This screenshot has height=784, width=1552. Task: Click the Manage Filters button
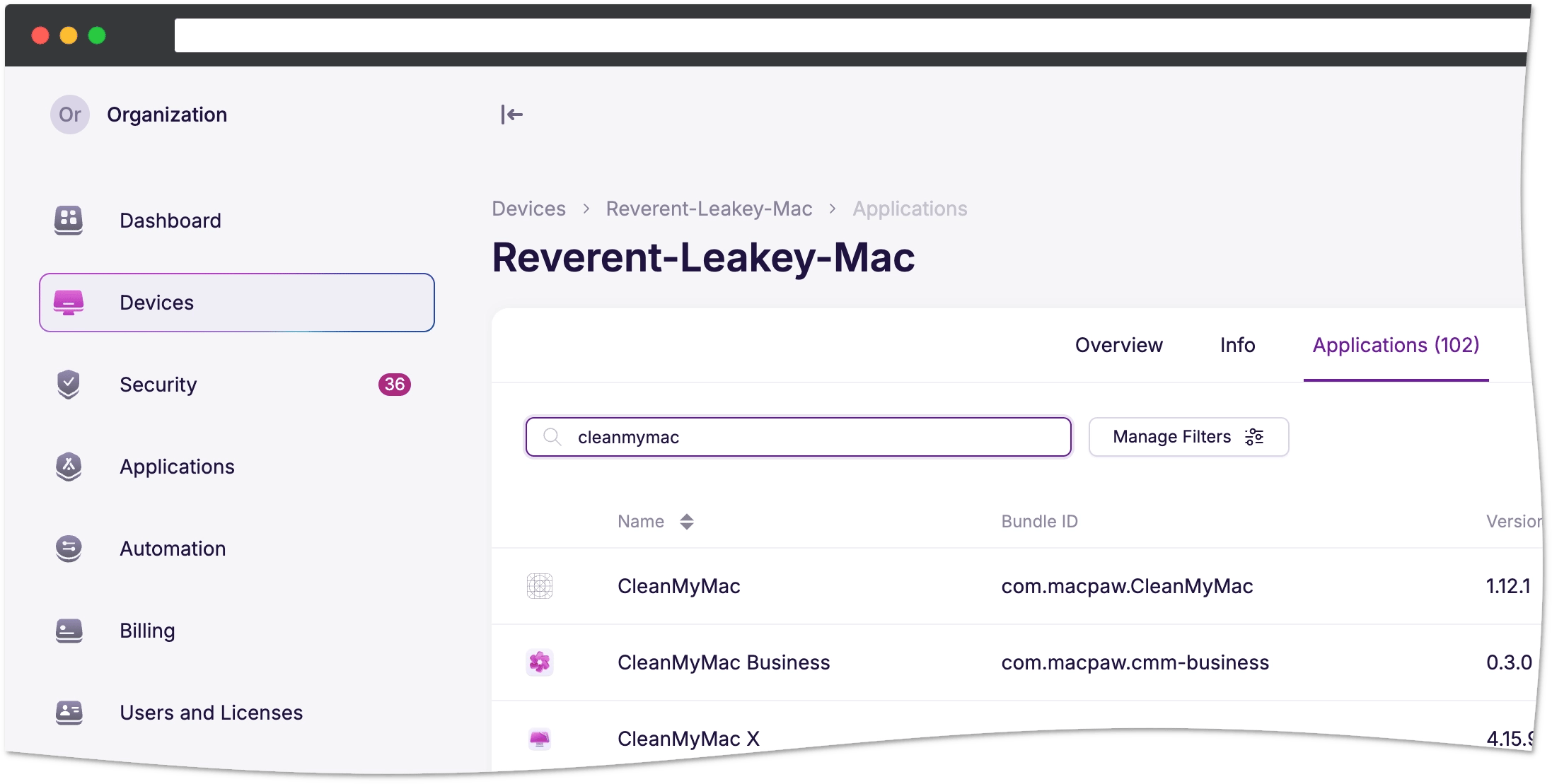point(1188,437)
